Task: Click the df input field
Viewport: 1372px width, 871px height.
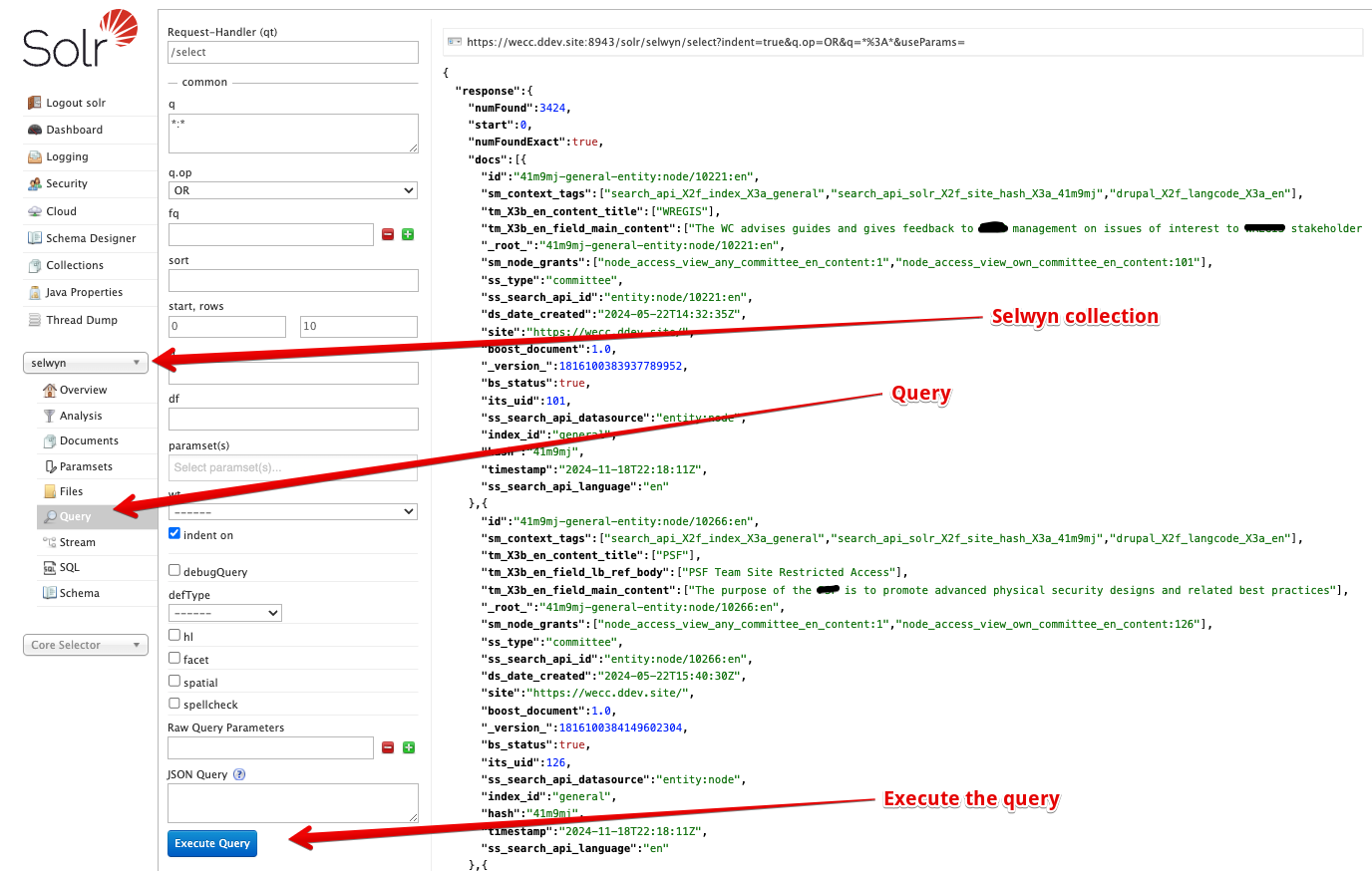Action: point(293,419)
